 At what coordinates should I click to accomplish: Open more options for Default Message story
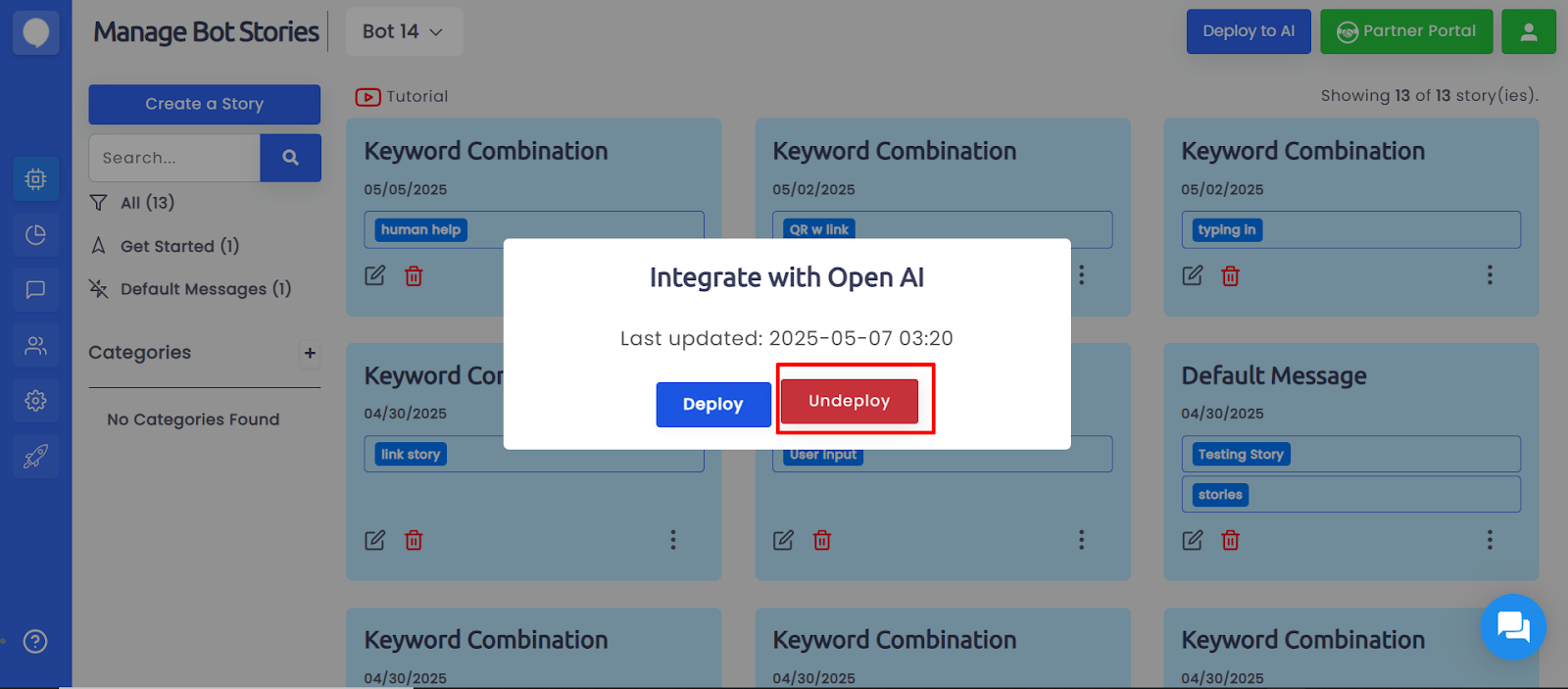1490,540
